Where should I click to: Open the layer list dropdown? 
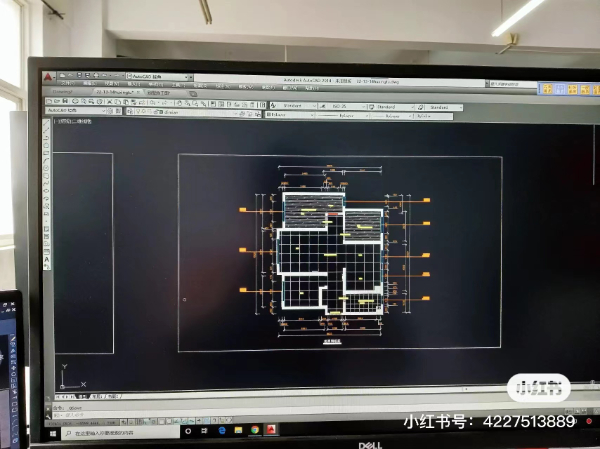pyautogui.click(x=186, y=112)
